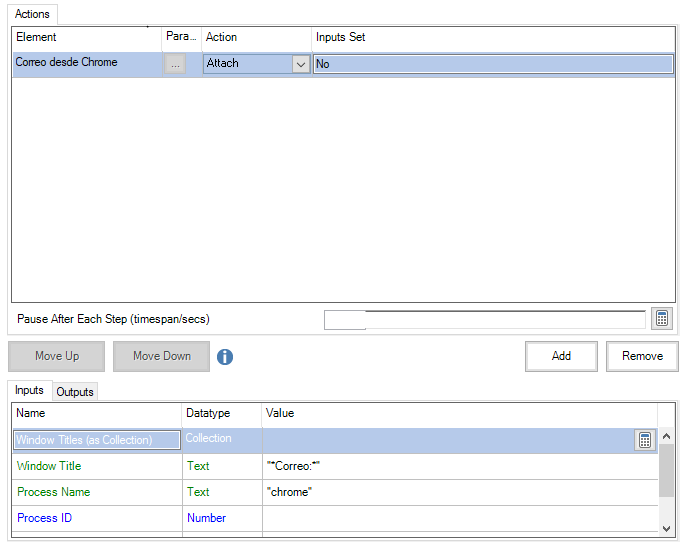
Task: Click the Inputs Set cell showing No
Action: coord(492,64)
